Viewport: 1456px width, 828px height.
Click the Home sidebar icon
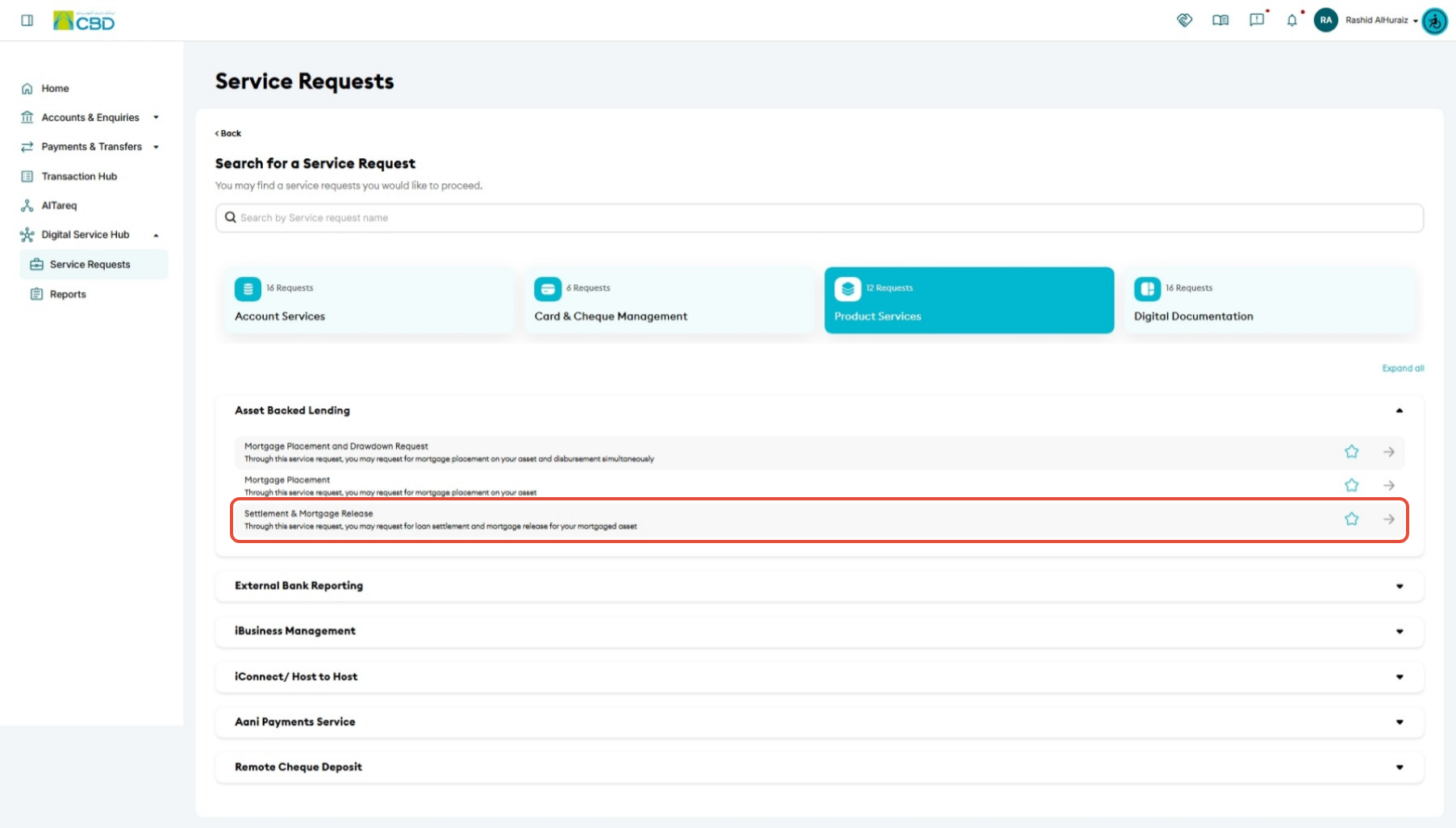tap(27, 89)
